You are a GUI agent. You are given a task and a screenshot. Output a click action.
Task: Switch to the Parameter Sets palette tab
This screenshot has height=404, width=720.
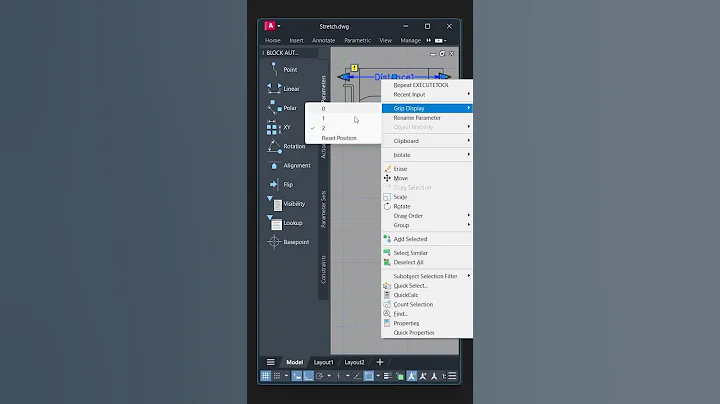323,209
